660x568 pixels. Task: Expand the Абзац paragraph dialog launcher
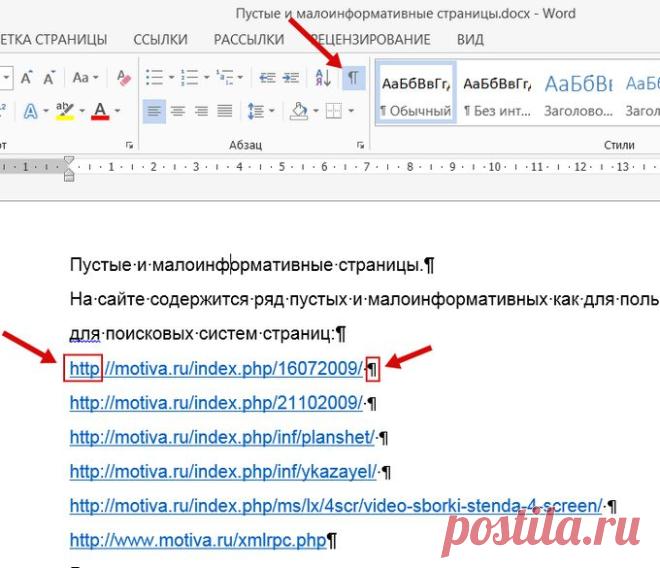360,145
